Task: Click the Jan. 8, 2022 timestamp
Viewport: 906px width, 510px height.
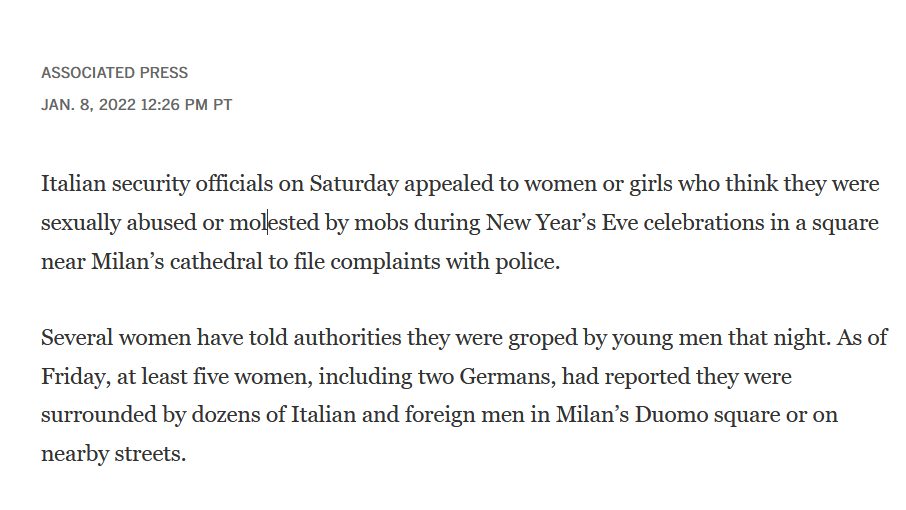Action: click(x=136, y=105)
